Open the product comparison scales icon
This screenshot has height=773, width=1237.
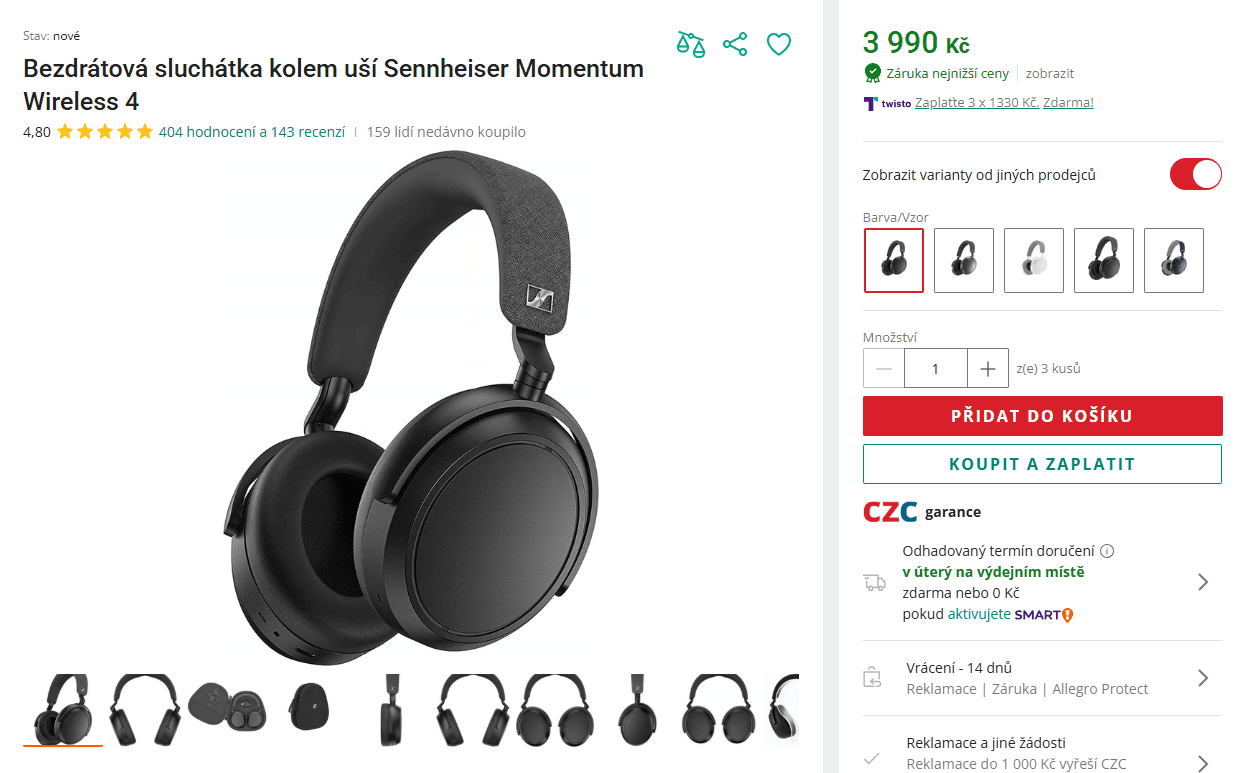coord(691,44)
